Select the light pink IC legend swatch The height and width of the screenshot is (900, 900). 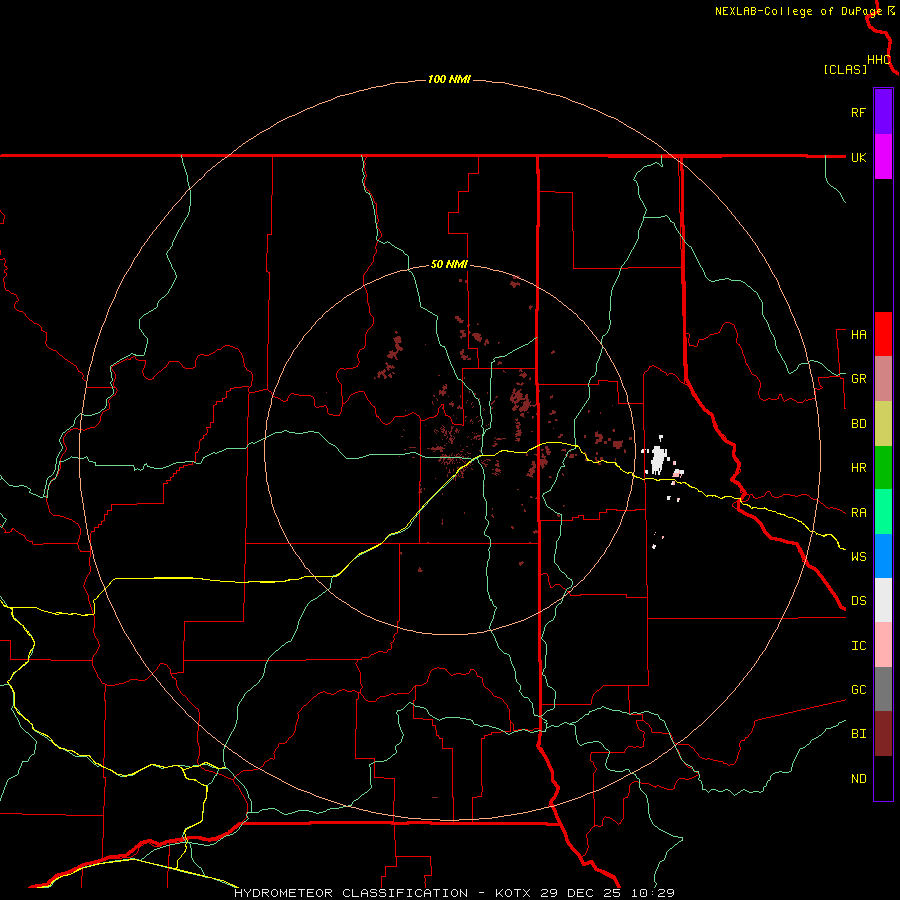(883, 645)
